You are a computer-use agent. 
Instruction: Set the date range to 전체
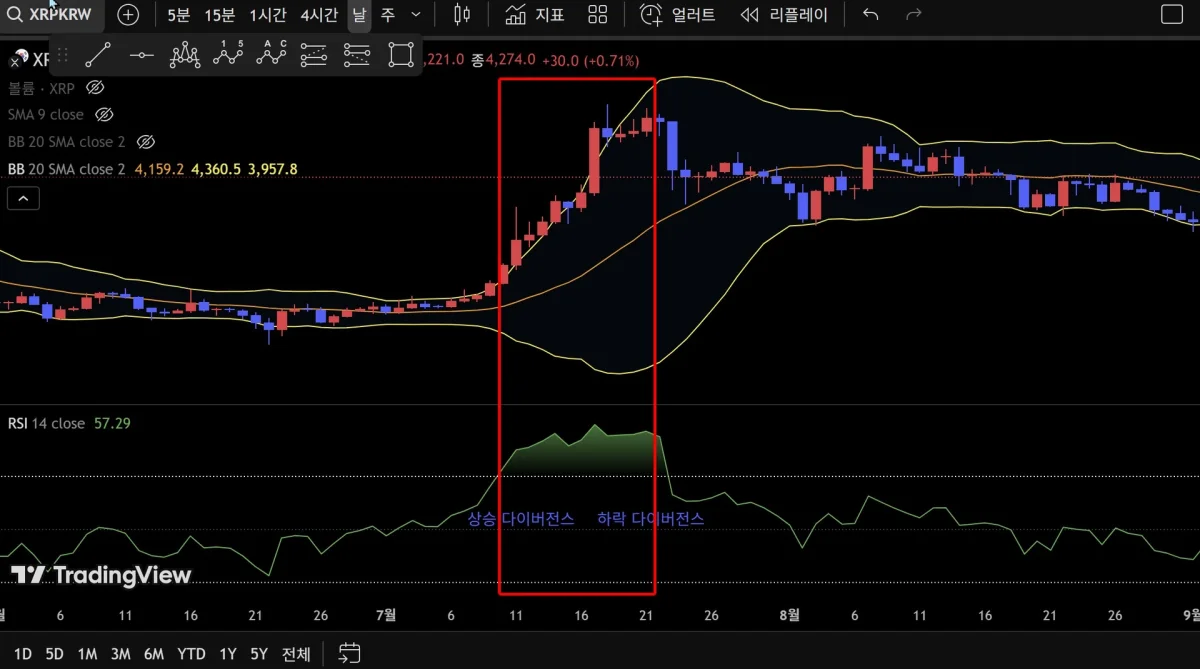[x=296, y=654]
